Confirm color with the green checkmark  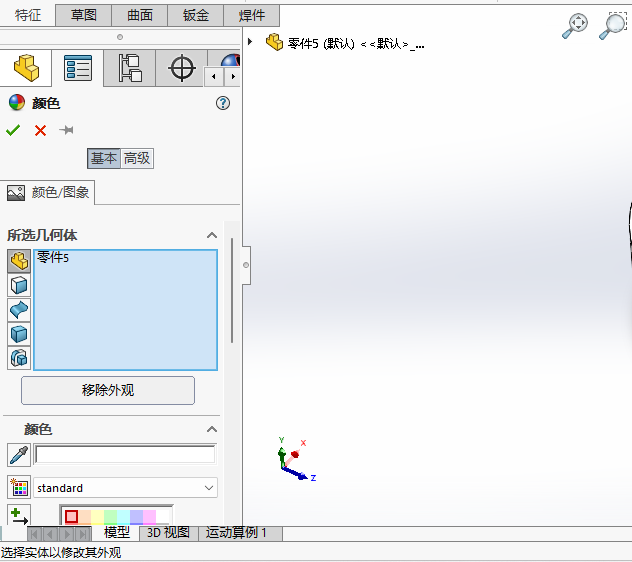(x=13, y=130)
